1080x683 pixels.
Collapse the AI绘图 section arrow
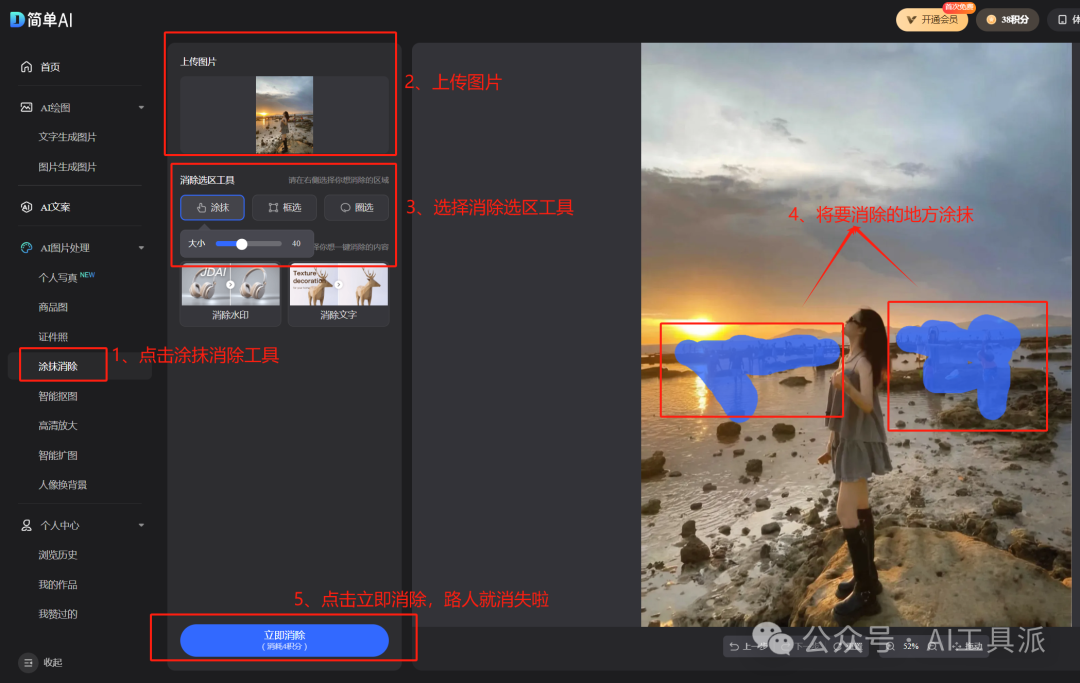coord(141,107)
